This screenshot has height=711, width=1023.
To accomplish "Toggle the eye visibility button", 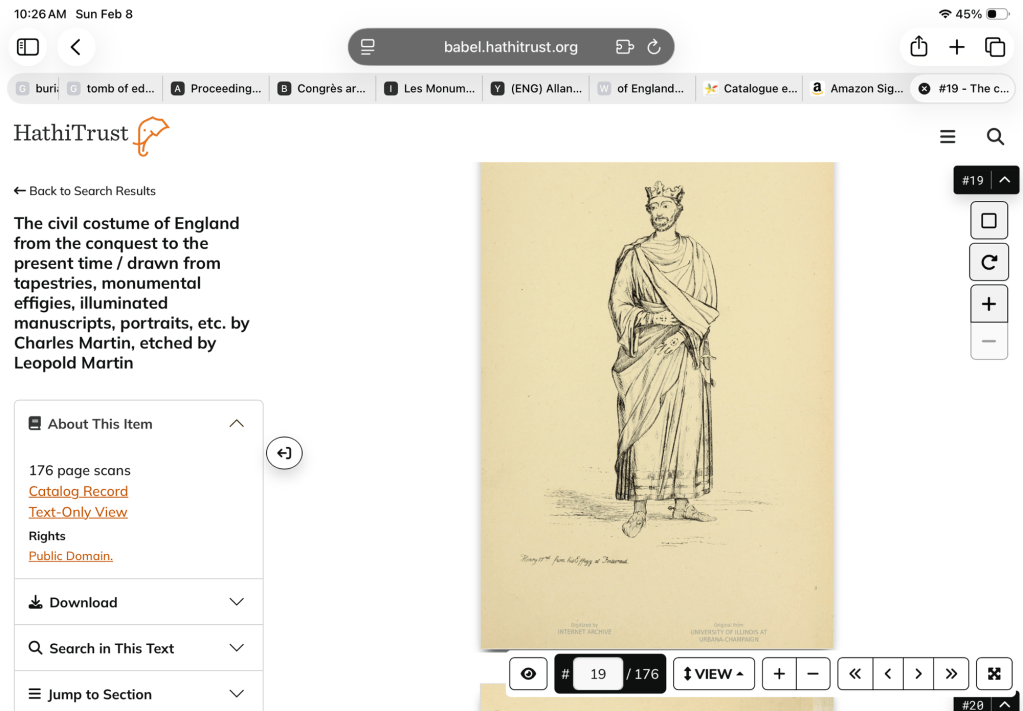I will click(528, 674).
